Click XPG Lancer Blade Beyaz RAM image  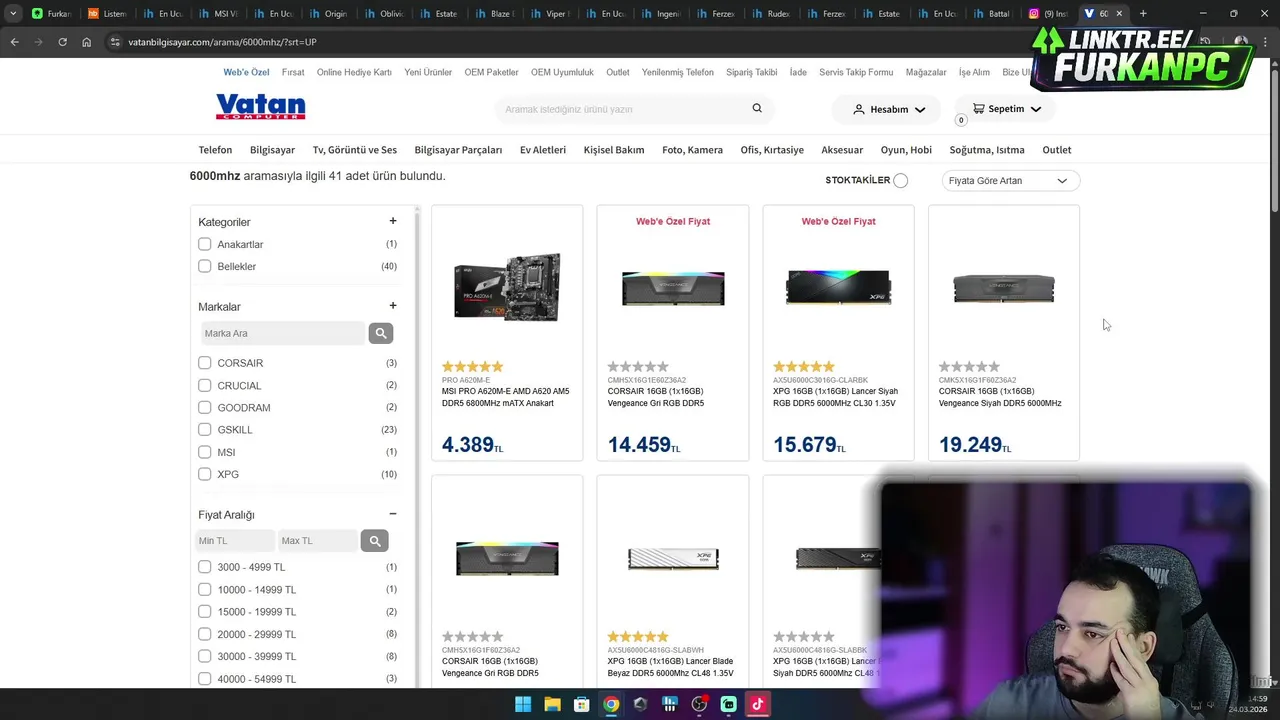click(x=673, y=558)
